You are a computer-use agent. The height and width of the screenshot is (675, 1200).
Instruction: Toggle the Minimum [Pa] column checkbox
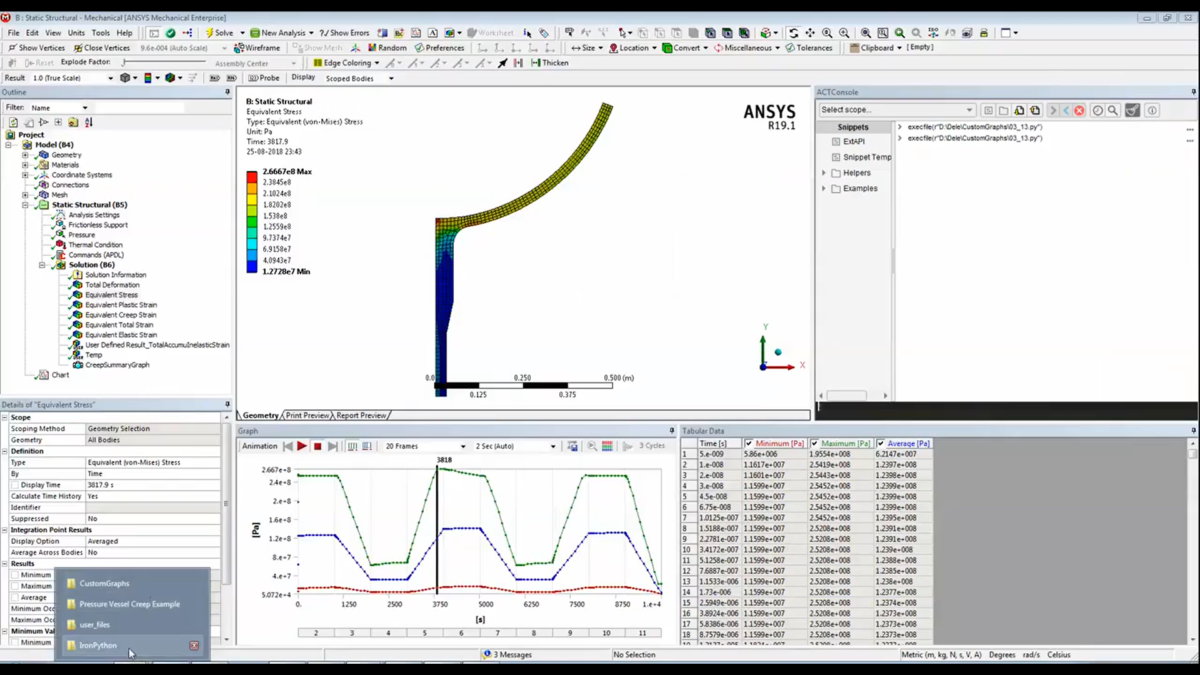tap(748, 443)
